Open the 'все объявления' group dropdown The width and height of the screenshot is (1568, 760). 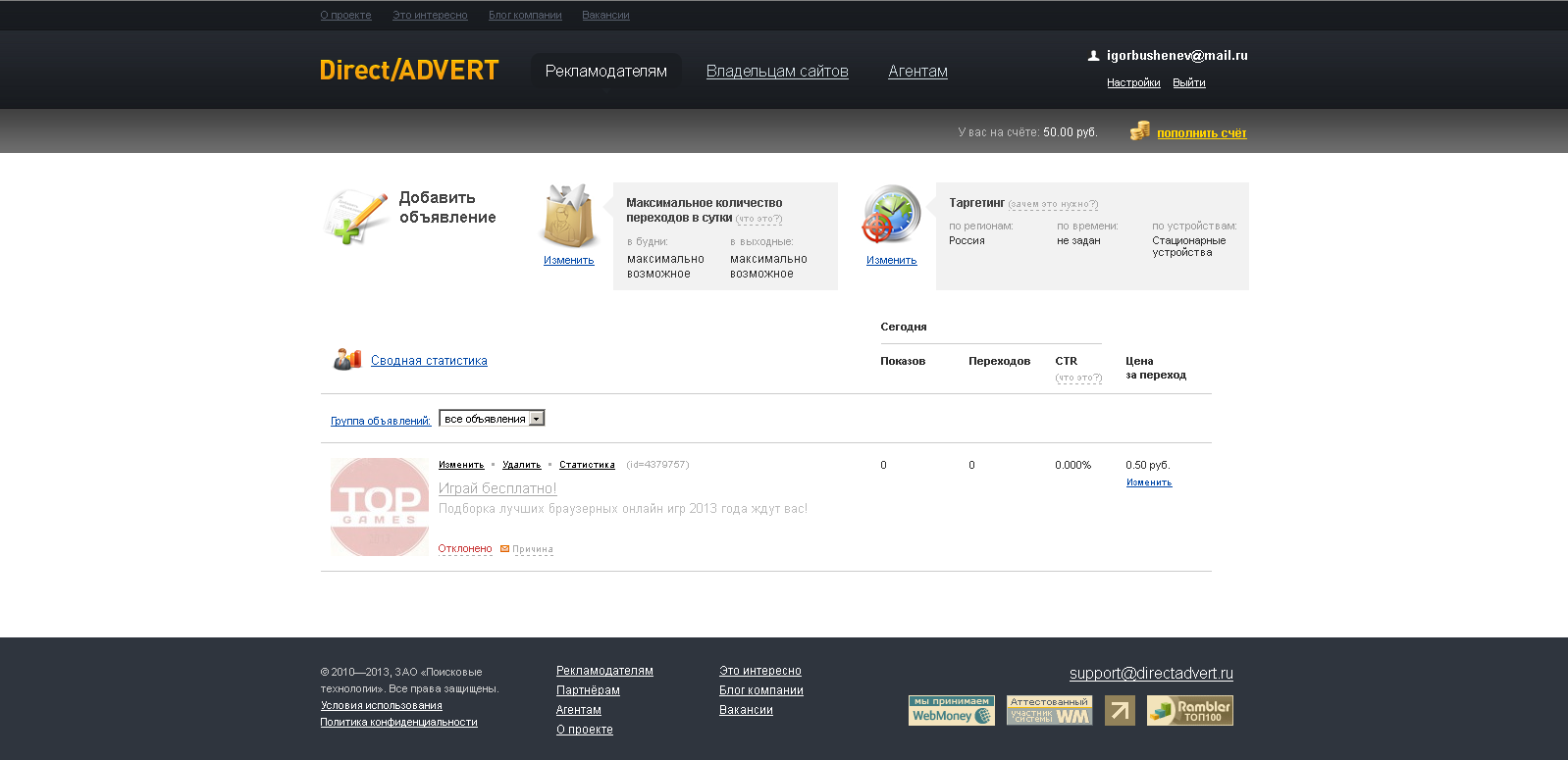click(x=492, y=419)
